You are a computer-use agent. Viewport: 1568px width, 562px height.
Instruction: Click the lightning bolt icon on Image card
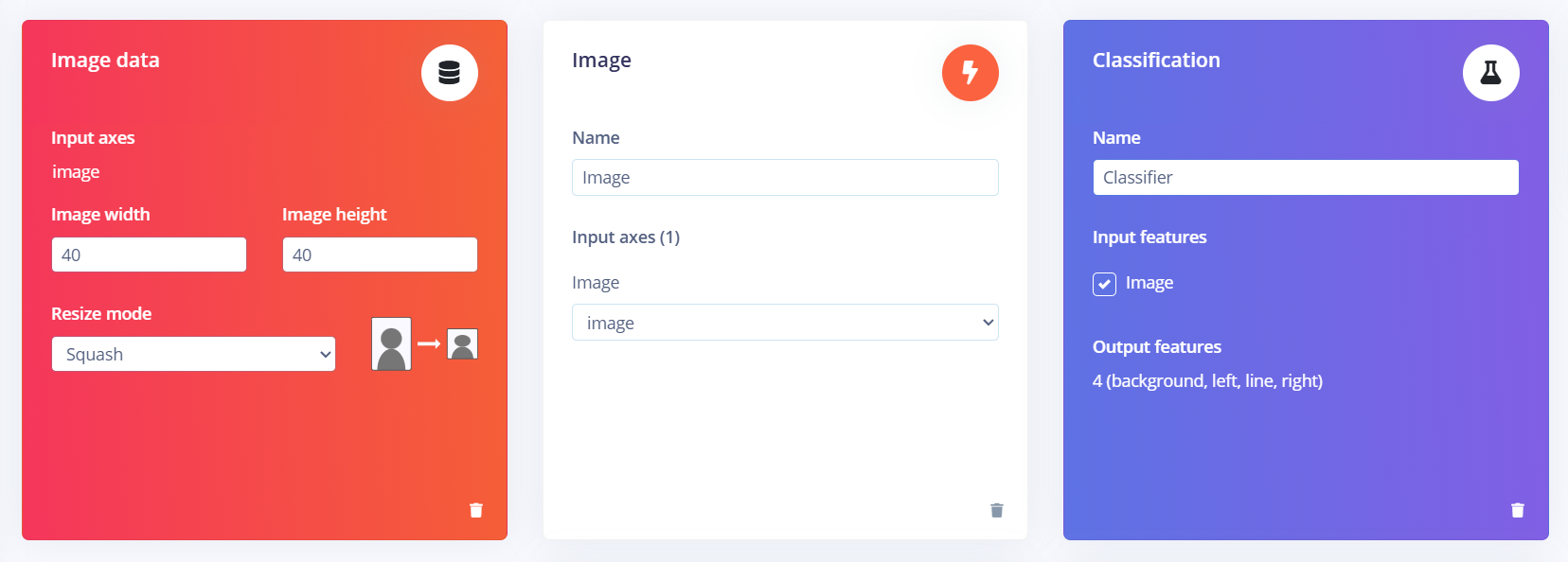(970, 73)
